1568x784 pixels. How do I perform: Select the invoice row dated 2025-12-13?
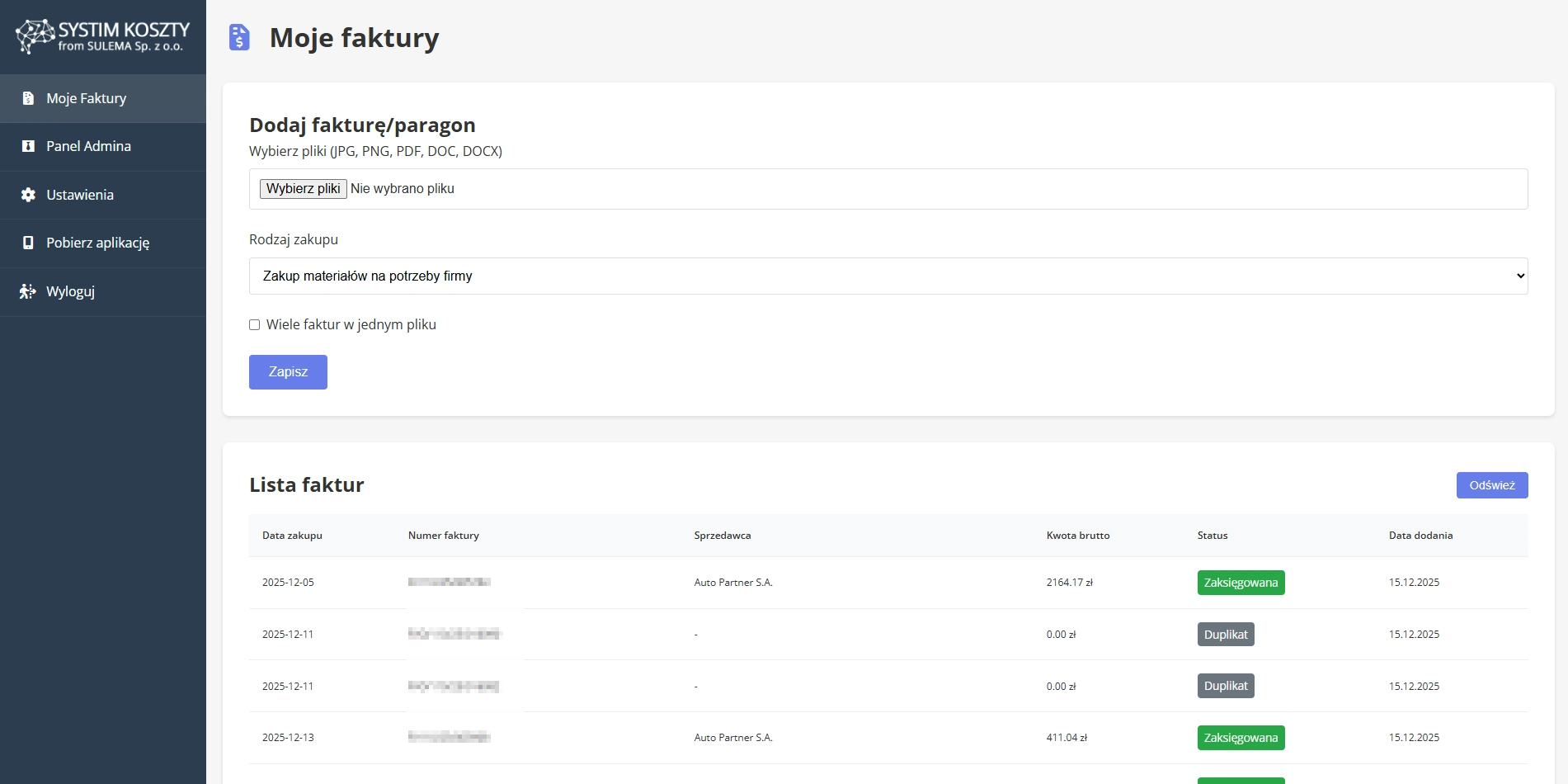732,738
